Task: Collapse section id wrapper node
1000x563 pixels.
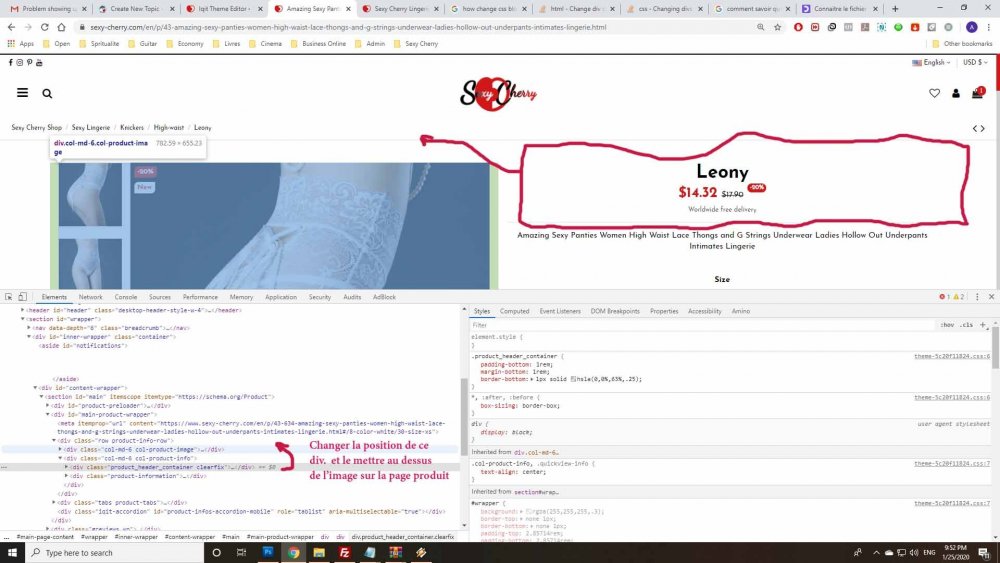Action: (x=23, y=319)
